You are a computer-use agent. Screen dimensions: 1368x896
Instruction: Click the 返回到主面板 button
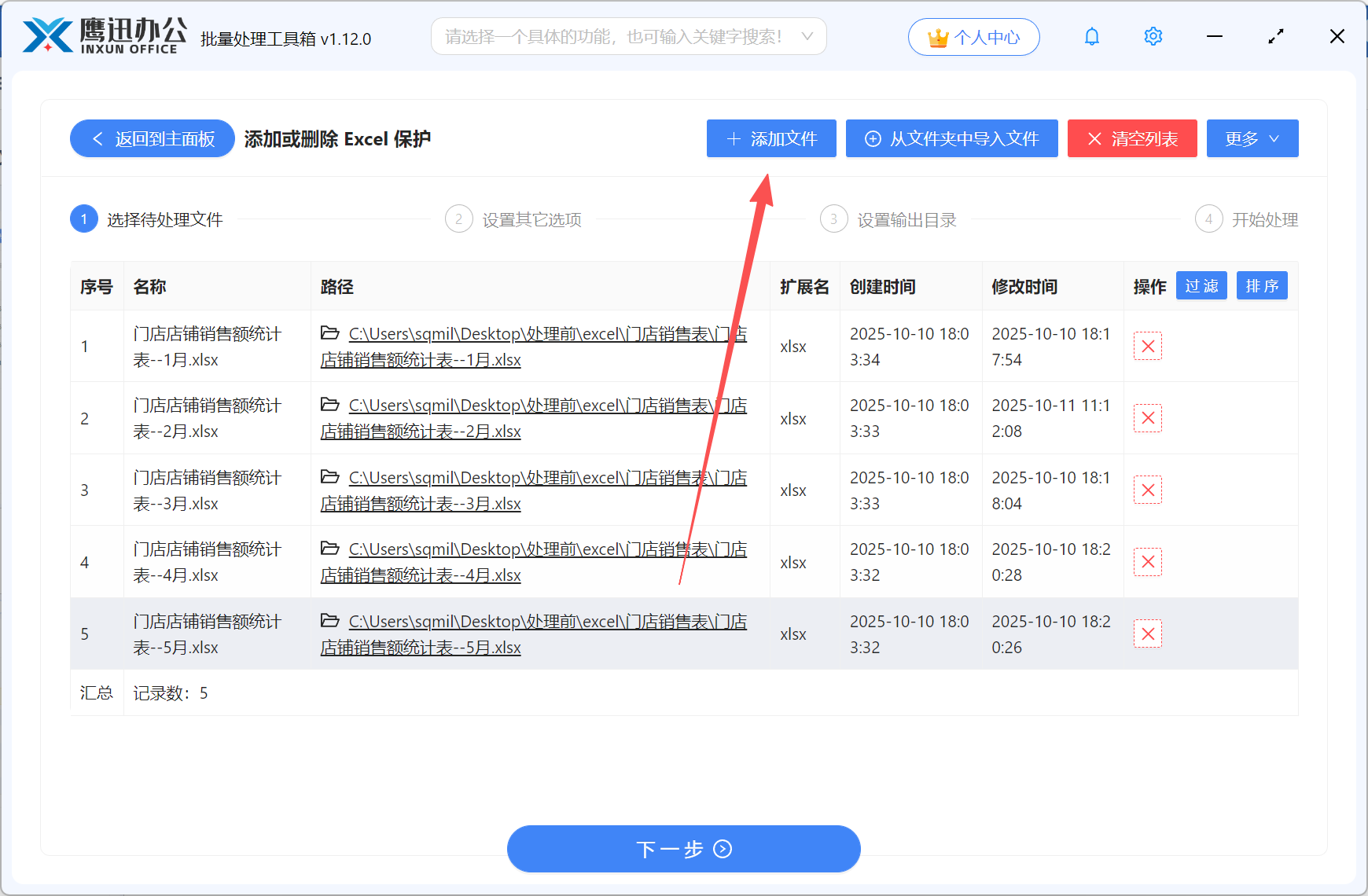click(x=152, y=138)
